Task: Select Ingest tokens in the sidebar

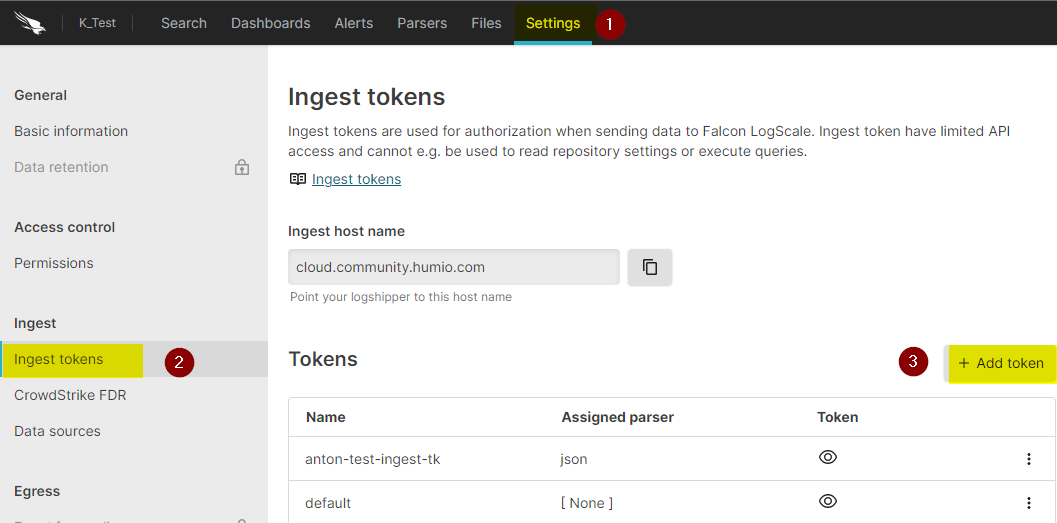Action: (x=59, y=359)
